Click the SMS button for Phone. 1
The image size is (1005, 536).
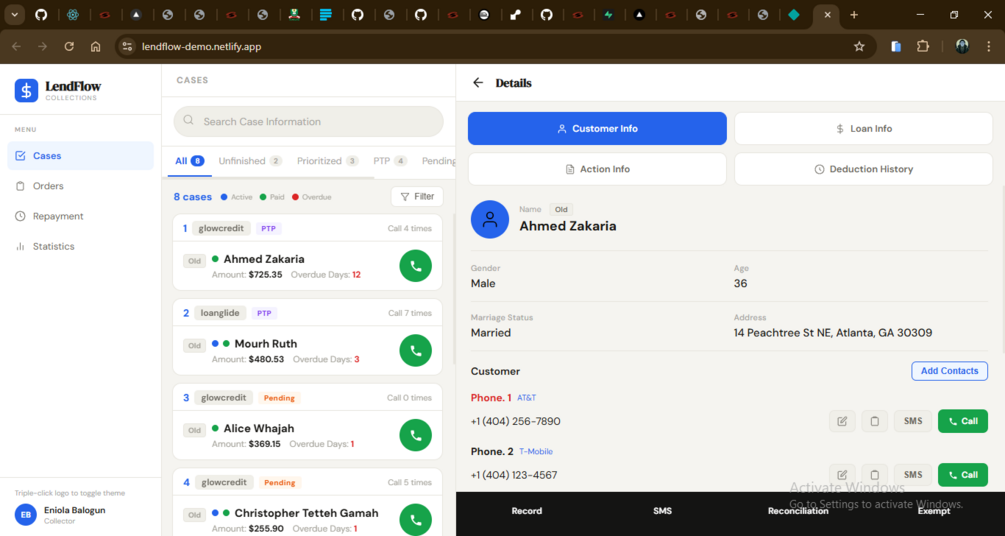(913, 421)
